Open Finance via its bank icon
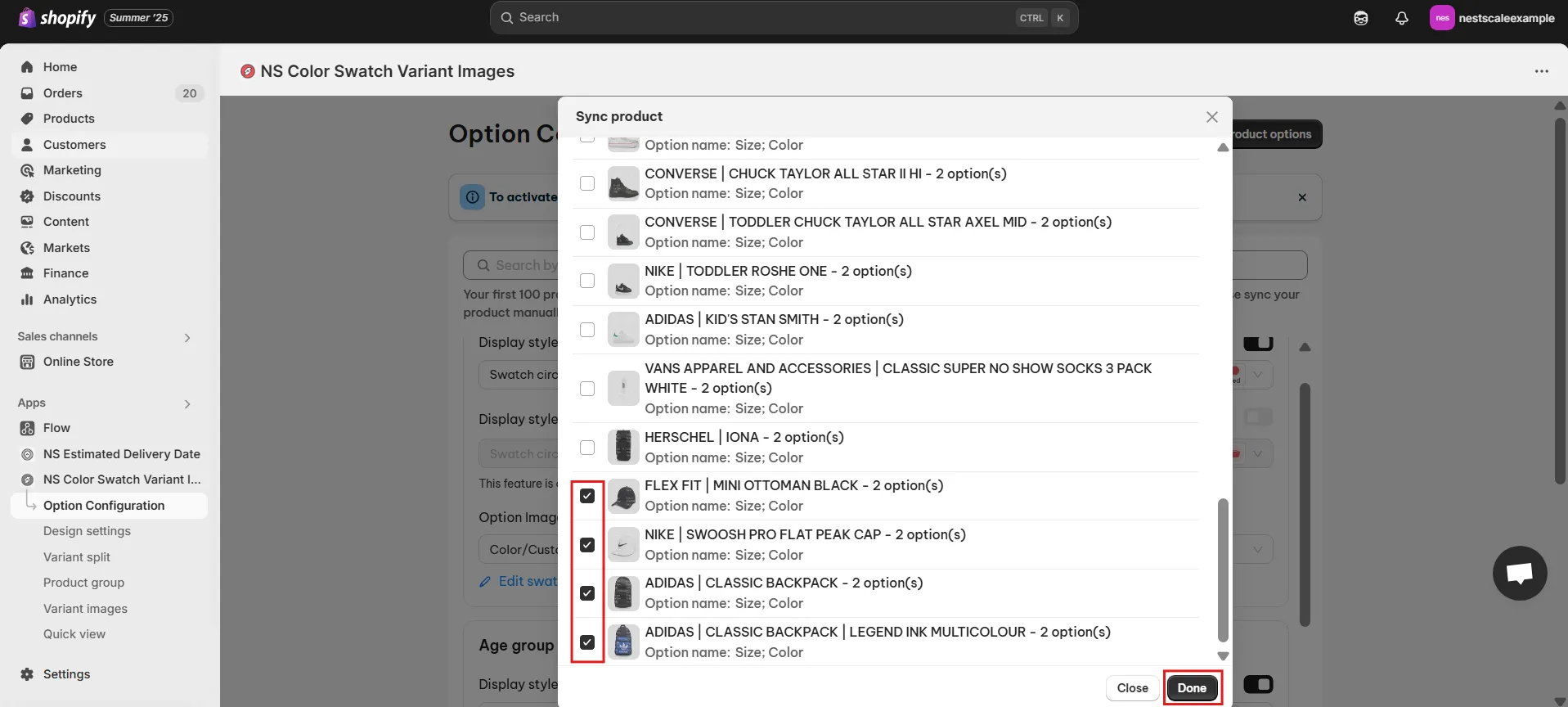 point(27,273)
